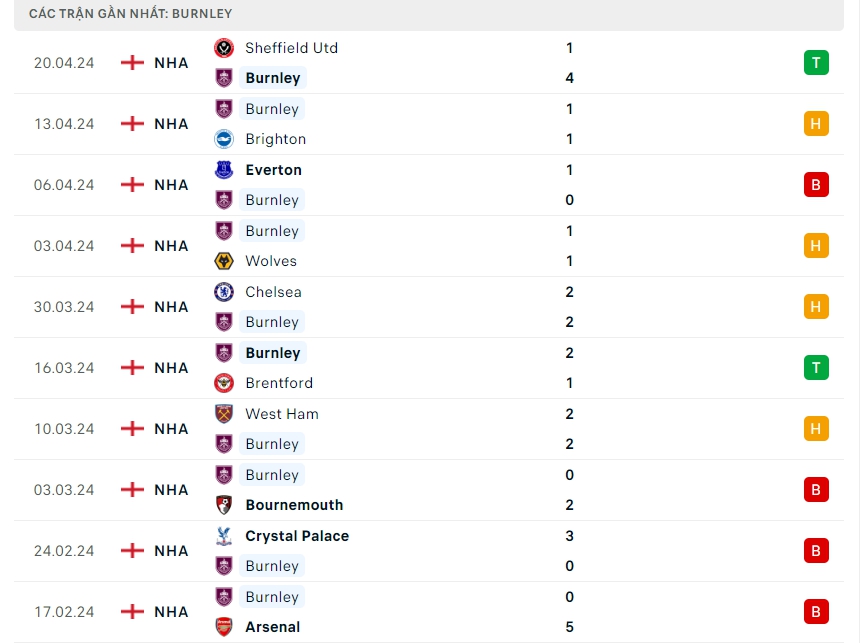The height and width of the screenshot is (643, 860).
Task: Click the Brentford club crest icon
Action: (224, 383)
